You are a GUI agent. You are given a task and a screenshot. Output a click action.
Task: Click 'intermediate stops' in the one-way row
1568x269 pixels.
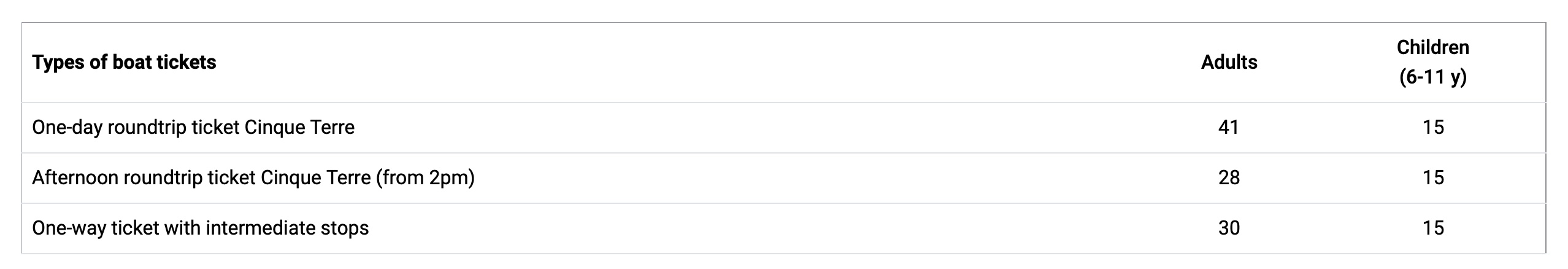[x=287, y=228]
